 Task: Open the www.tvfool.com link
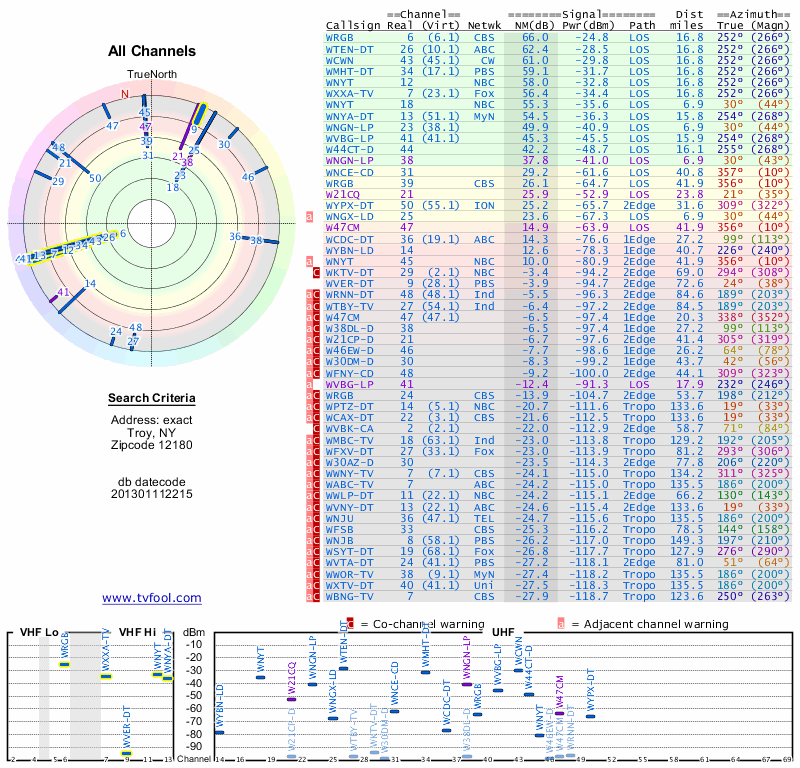pos(152,598)
